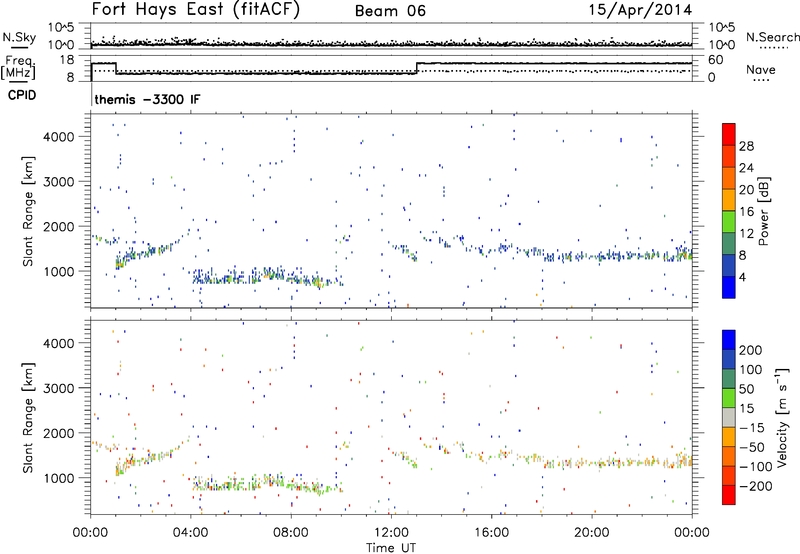The height and width of the screenshot is (554, 800).
Task: Click the gray segment of velocity color bar
Action: click(729, 418)
